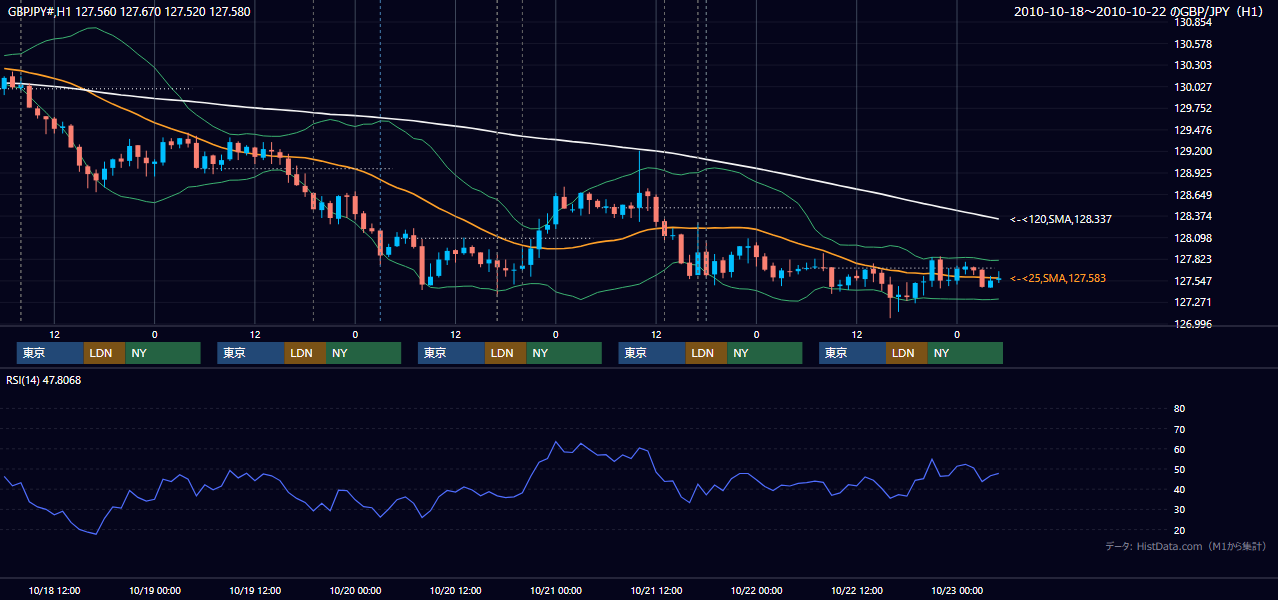Click RSI scale value 60
Image resolution: width=1278 pixels, height=600 pixels.
click(1179, 449)
